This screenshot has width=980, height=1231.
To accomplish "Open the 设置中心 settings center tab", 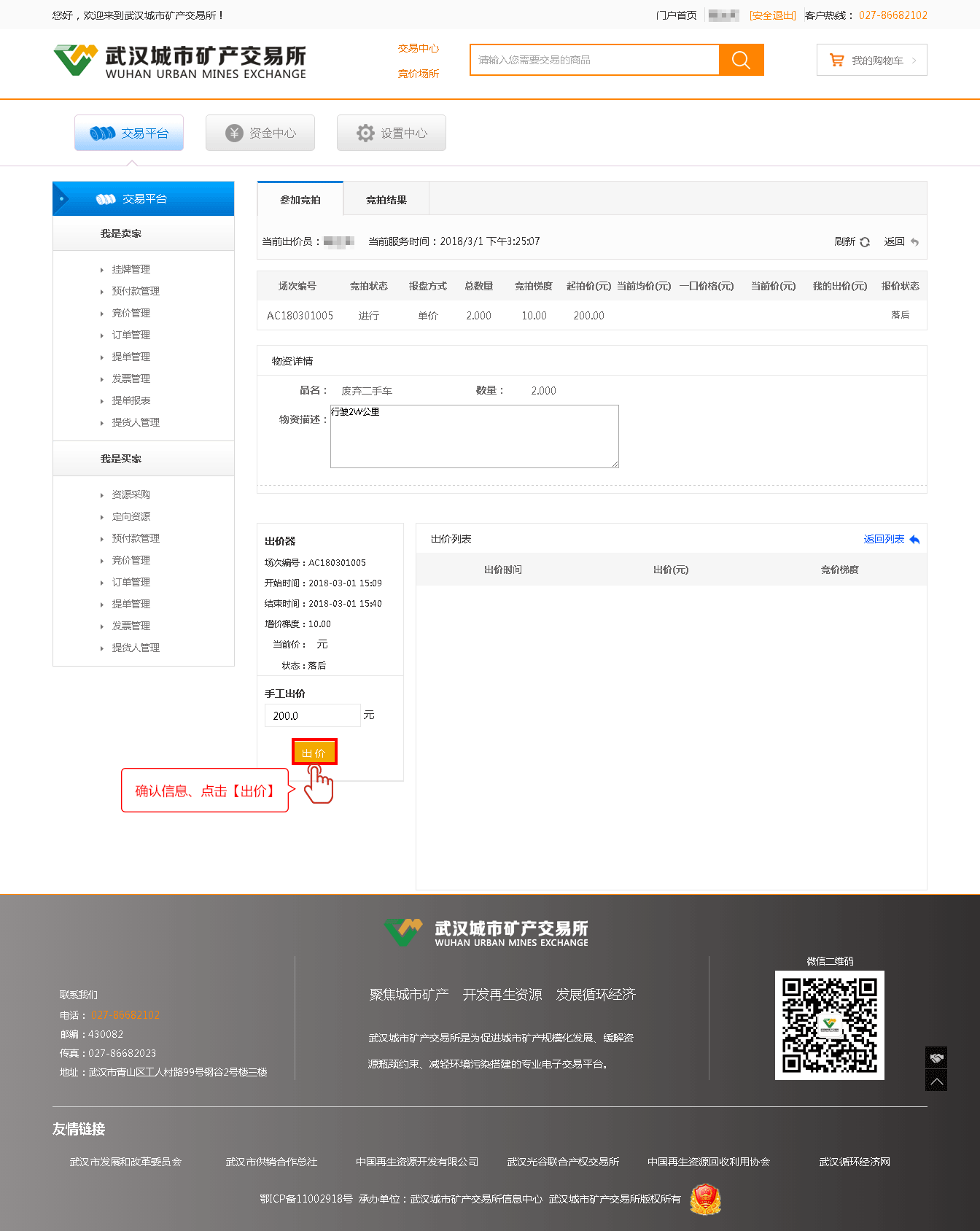I will [392, 133].
